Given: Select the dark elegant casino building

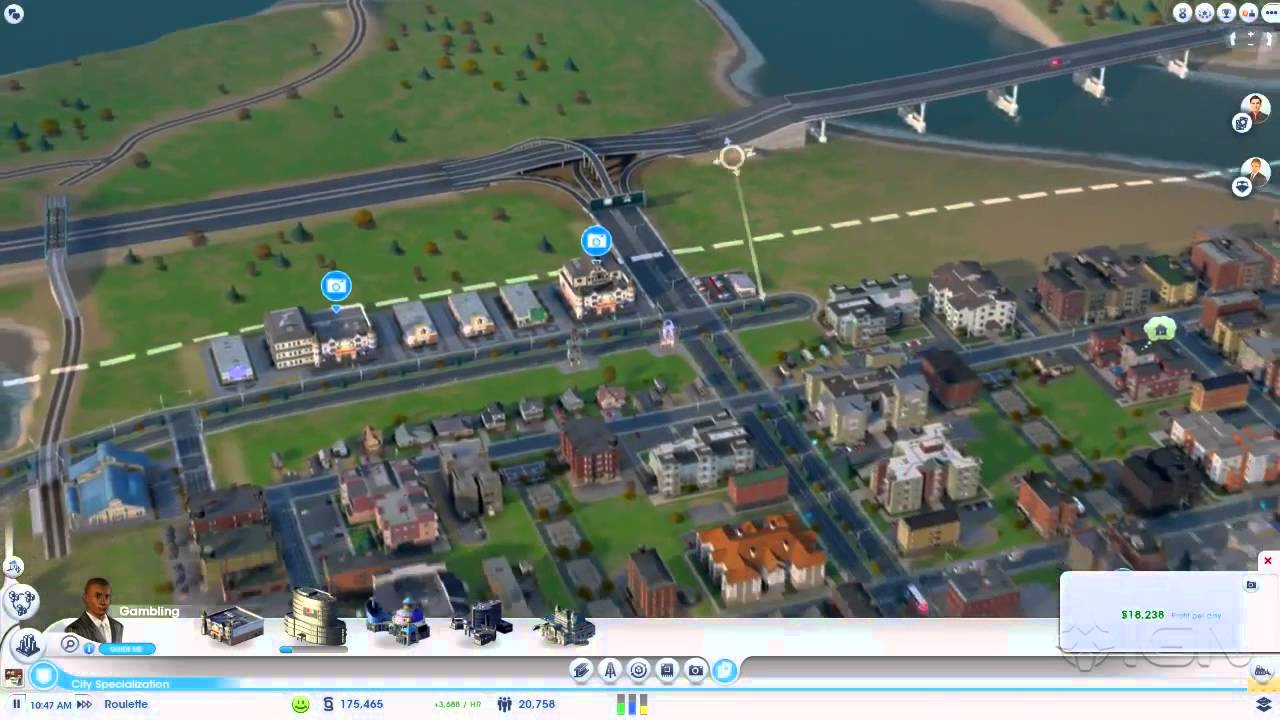Looking at the screenshot, I should (482, 621).
